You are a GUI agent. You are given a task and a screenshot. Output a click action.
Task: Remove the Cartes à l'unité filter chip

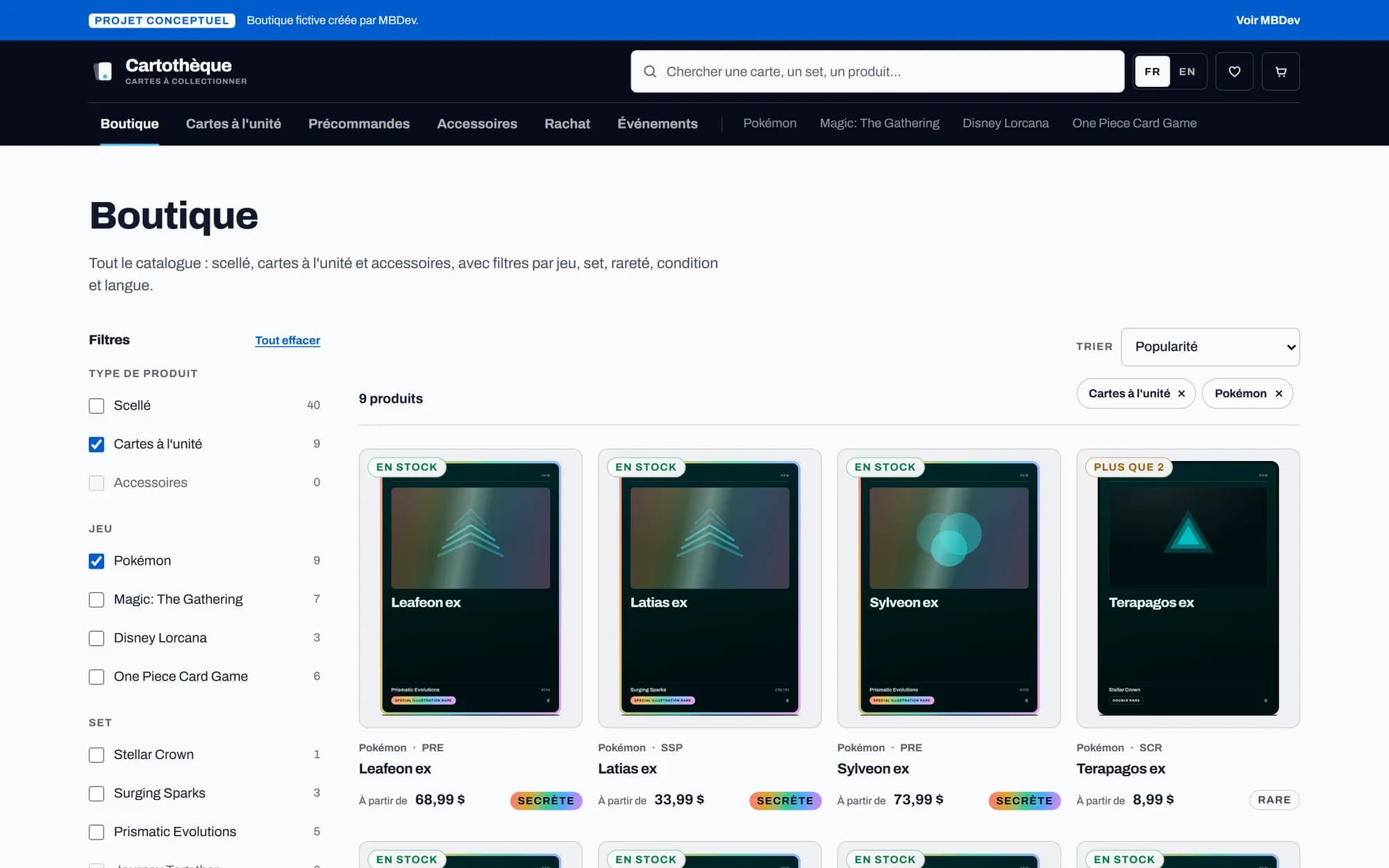coord(1181,394)
